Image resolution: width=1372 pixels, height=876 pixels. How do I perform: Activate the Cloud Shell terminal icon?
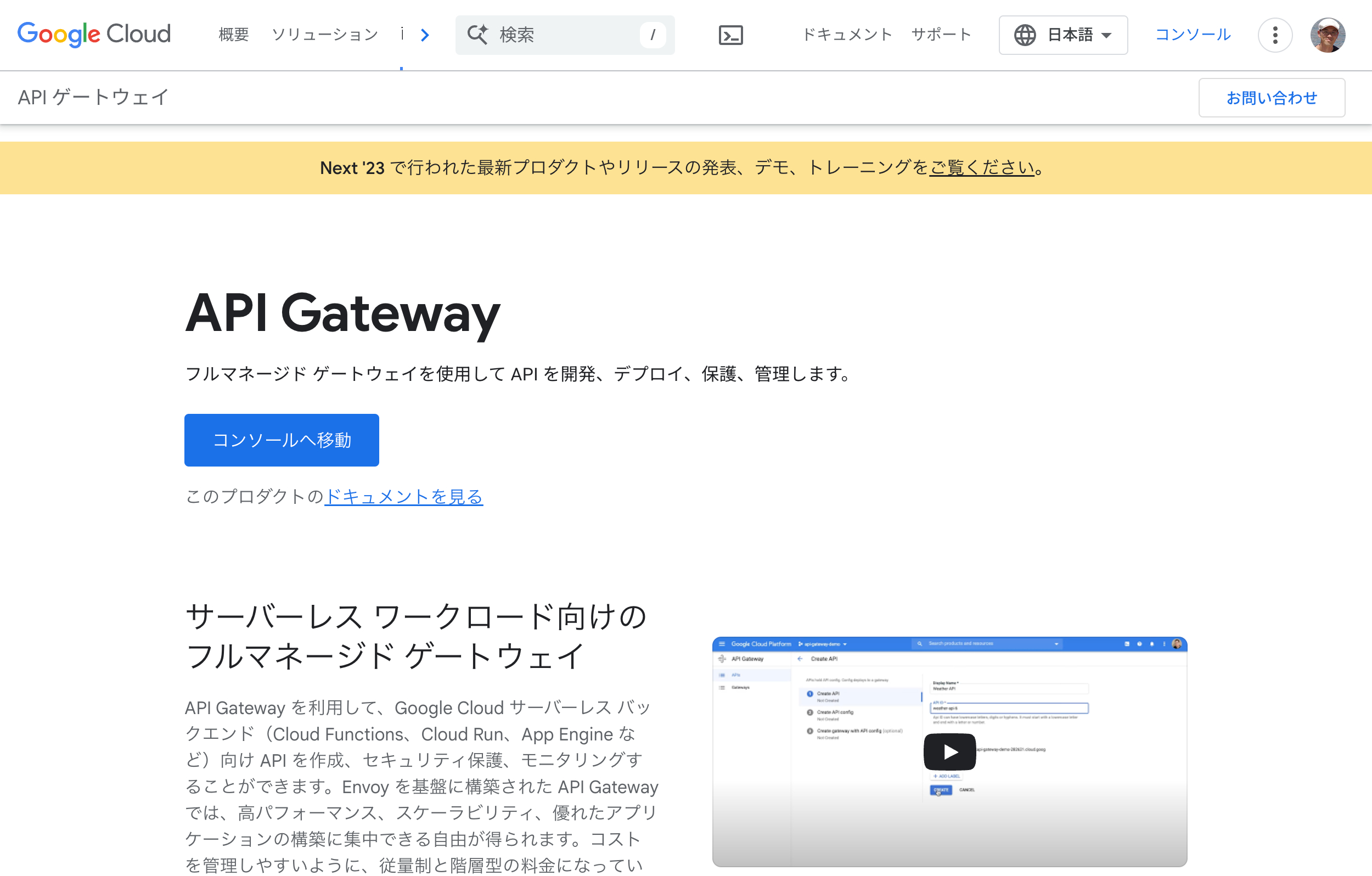(x=730, y=35)
